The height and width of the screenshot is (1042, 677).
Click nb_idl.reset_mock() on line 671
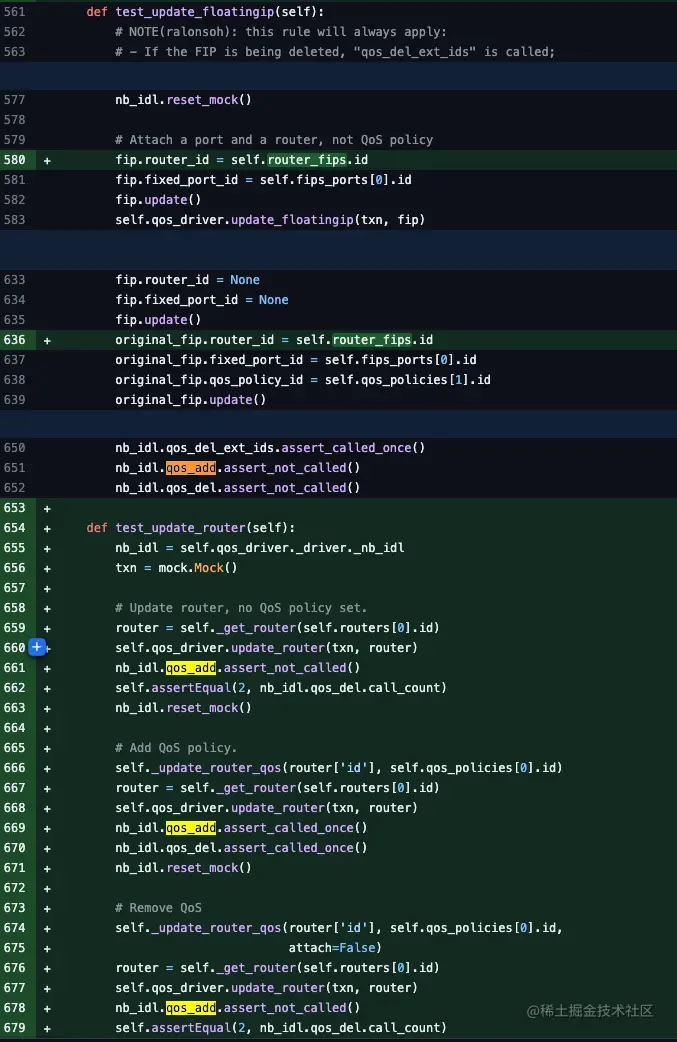183,867
